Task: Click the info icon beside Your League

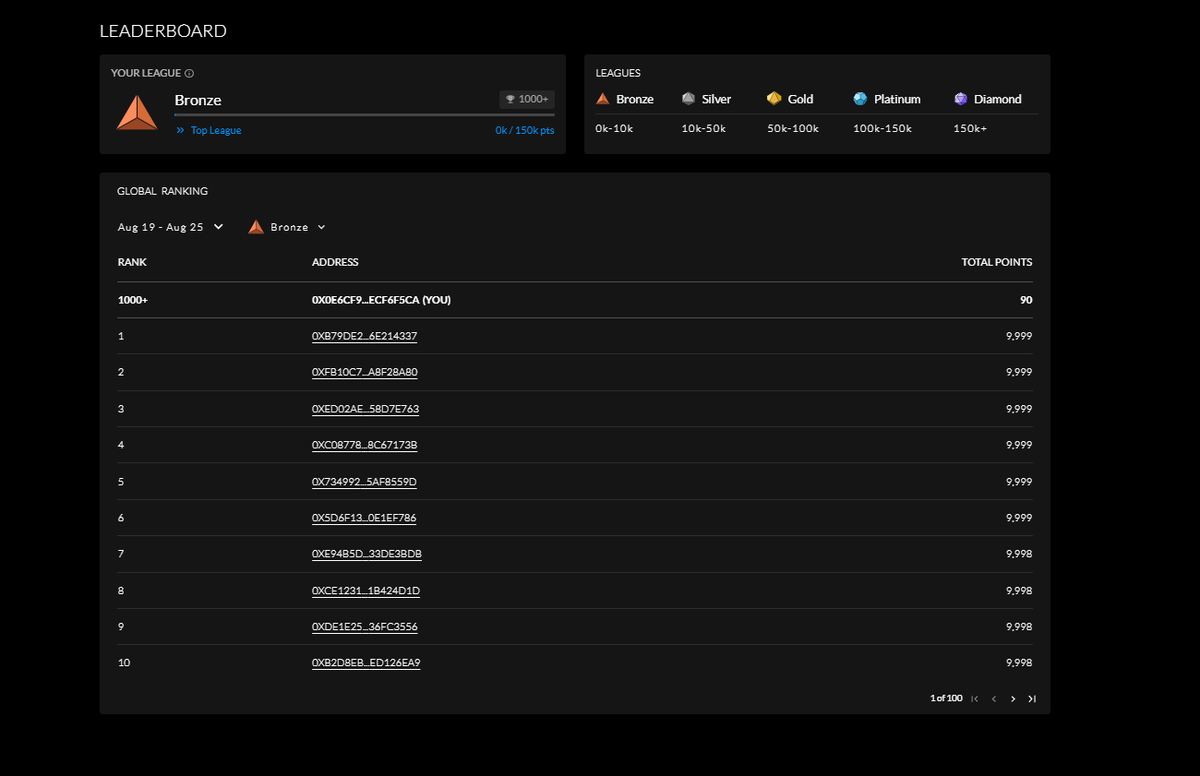Action: pyautogui.click(x=189, y=73)
